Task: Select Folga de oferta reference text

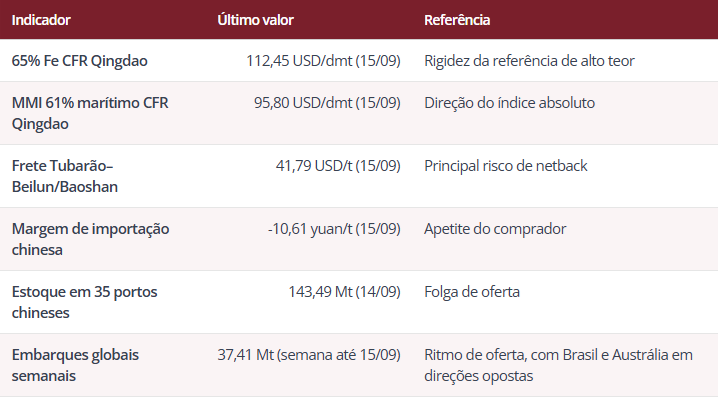Action: coord(472,292)
